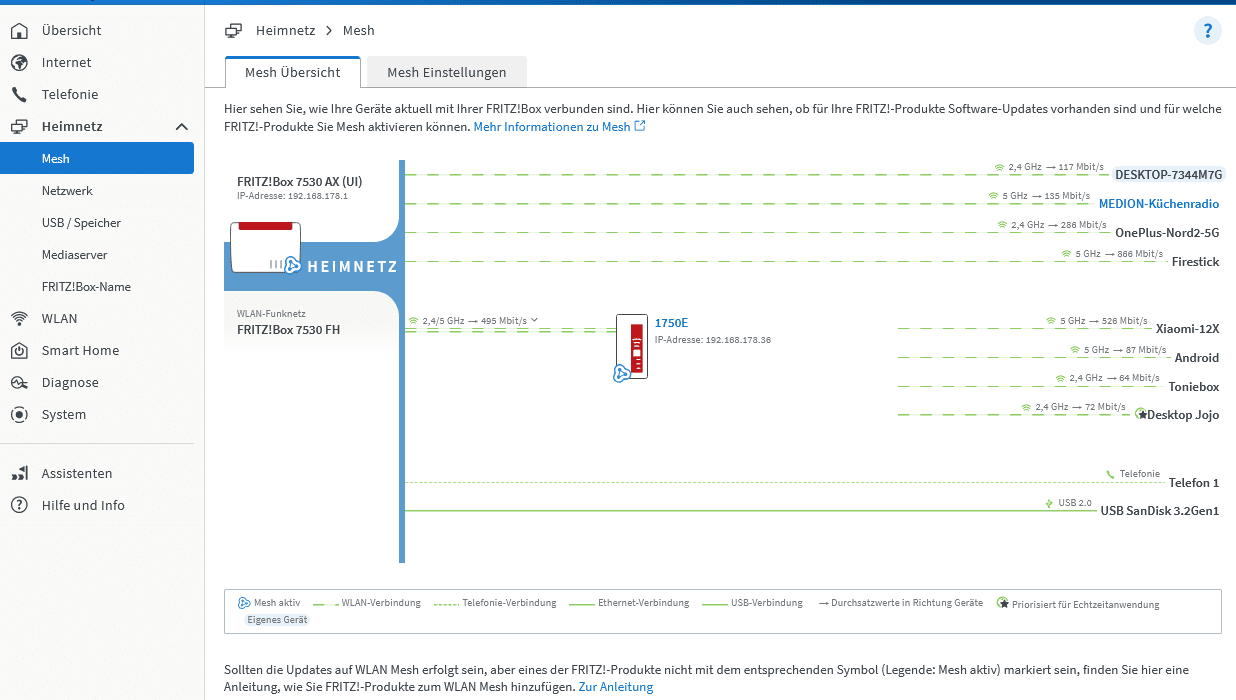The height and width of the screenshot is (700, 1236).
Task: Click the phone icon on Telefon 1 line
Action: tap(1110, 474)
